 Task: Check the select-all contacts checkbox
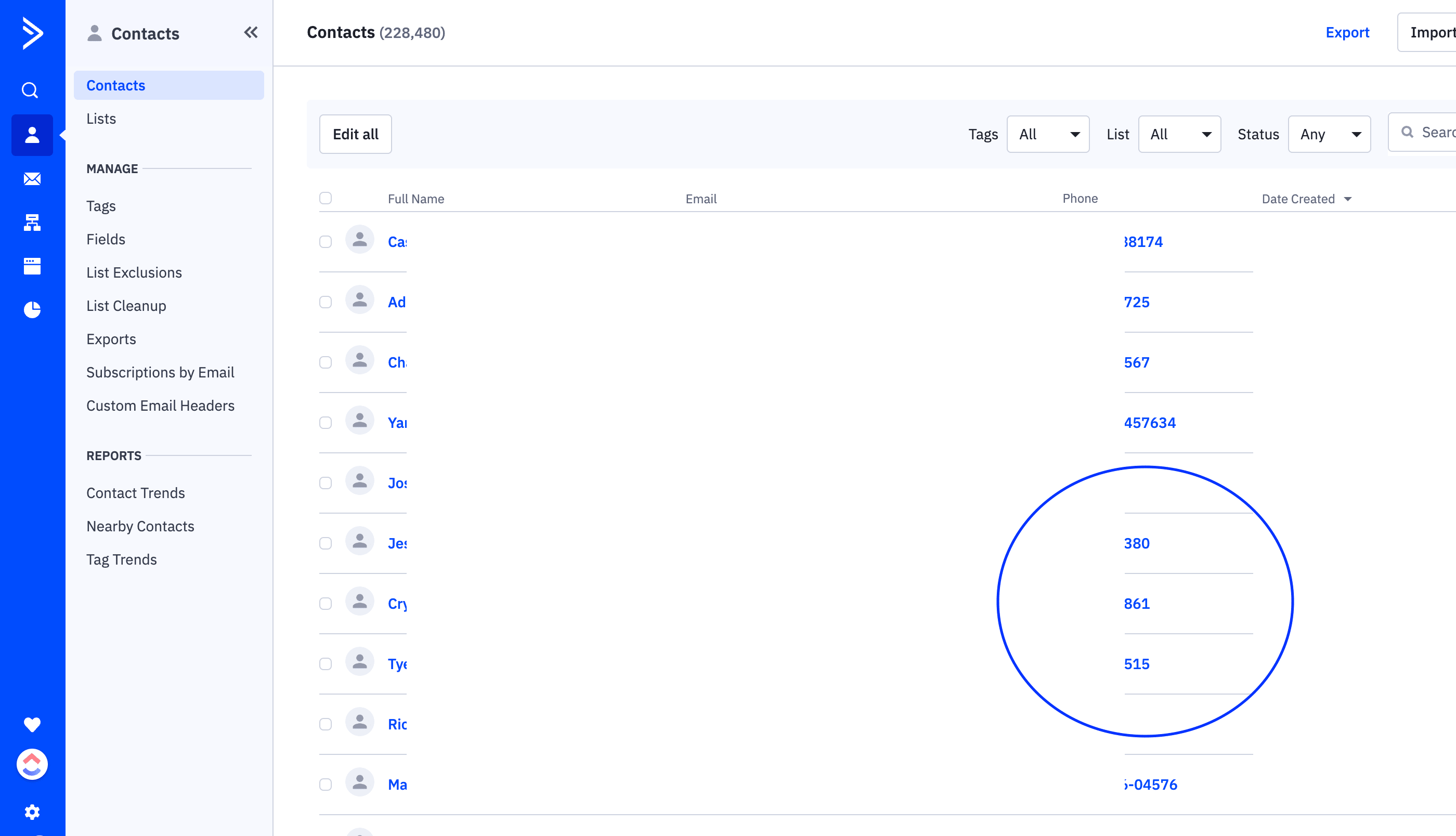[x=326, y=198]
